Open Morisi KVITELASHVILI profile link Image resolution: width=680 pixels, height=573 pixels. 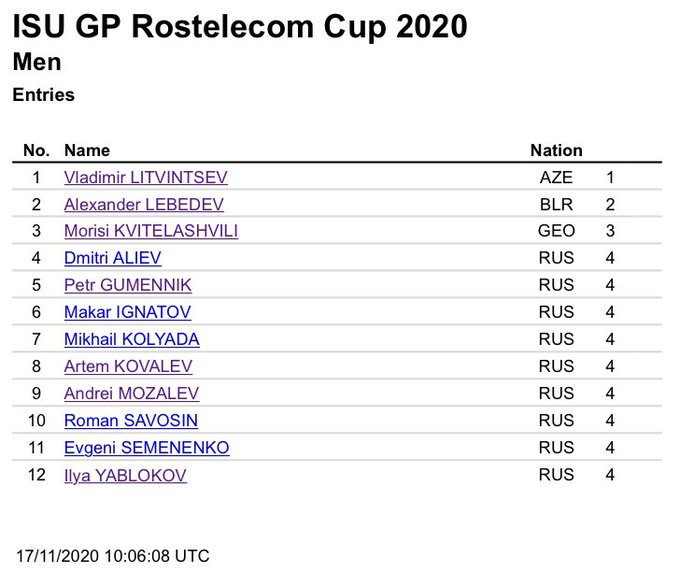click(x=151, y=232)
